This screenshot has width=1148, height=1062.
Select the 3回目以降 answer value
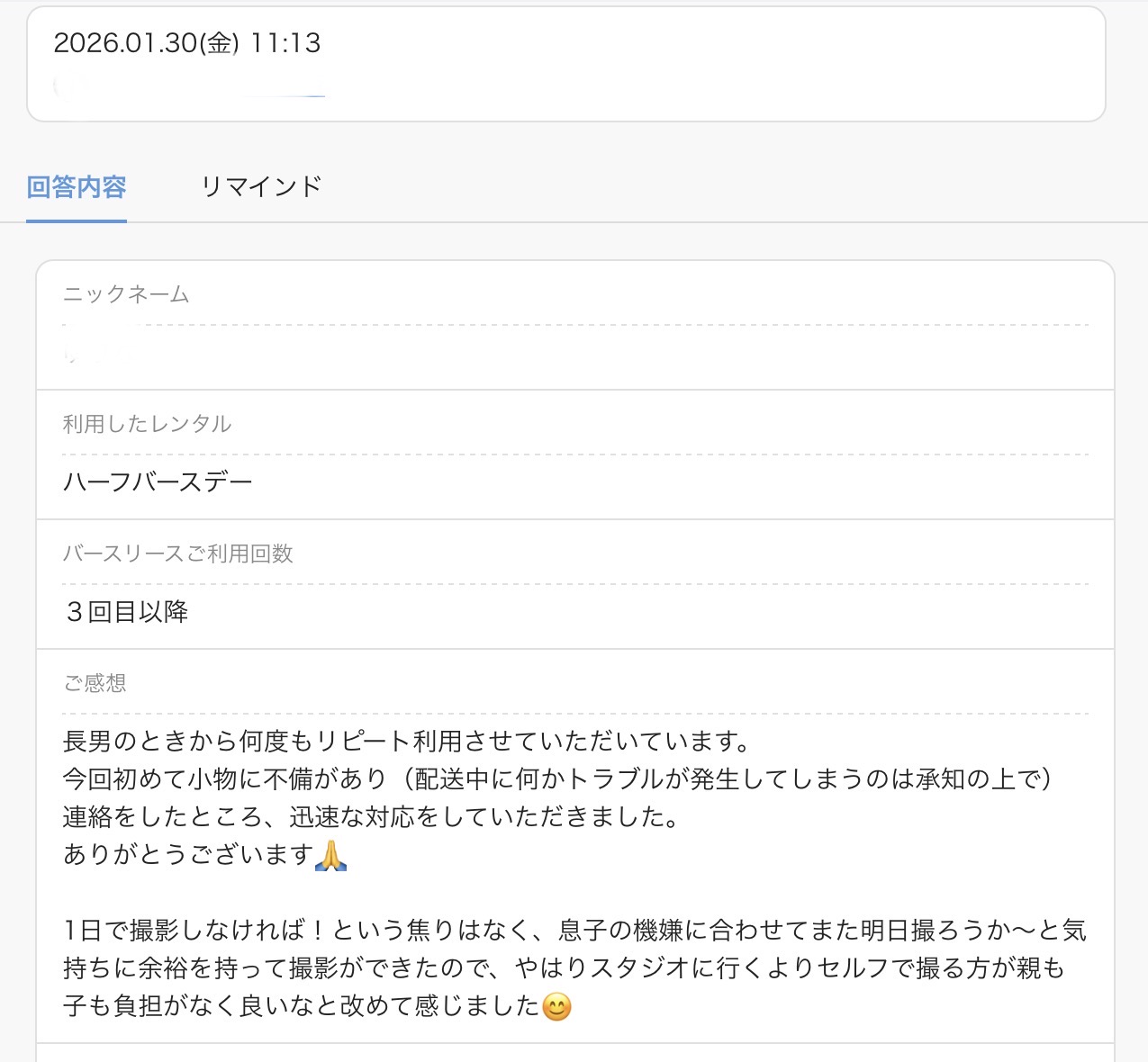click(x=126, y=612)
